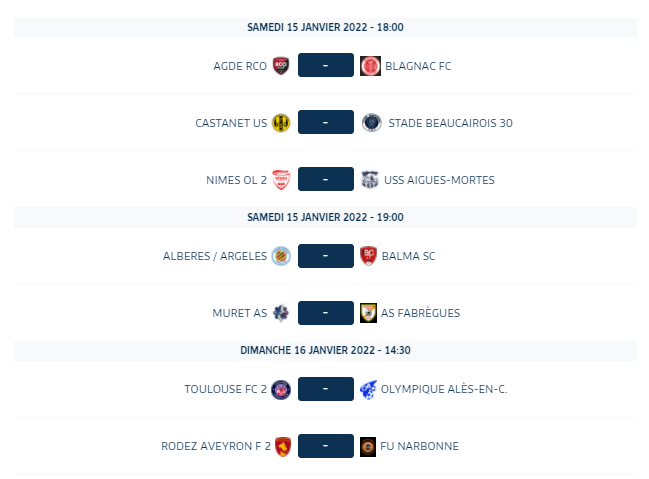Click the Dimanche 16 Janvier 2022 date header
The height and width of the screenshot is (479, 649).
[325, 350]
